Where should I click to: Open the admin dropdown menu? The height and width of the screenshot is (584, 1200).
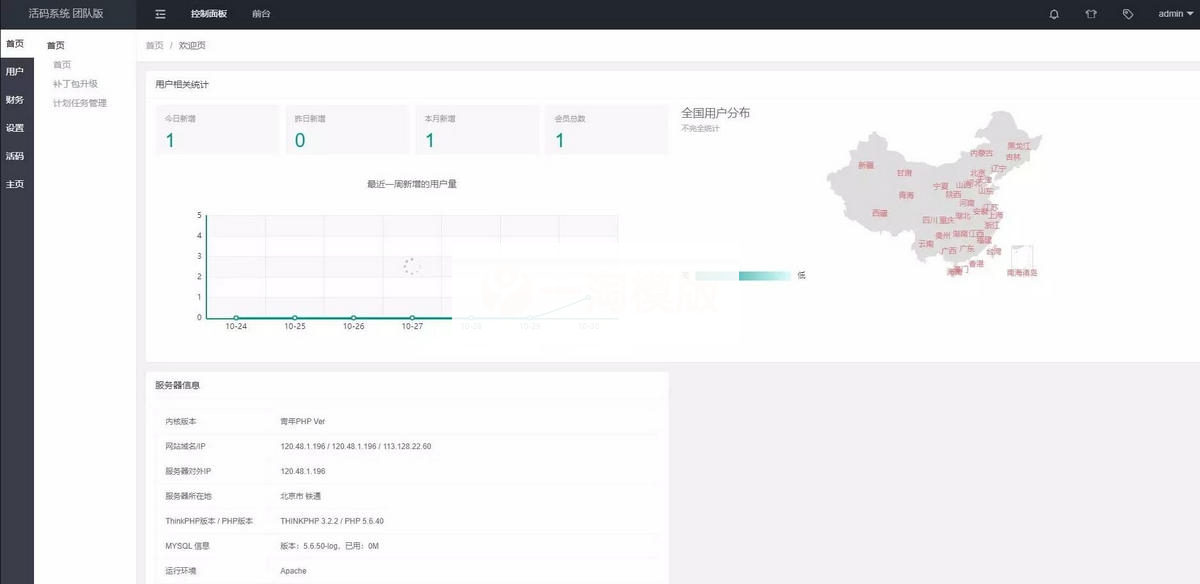(x=1171, y=14)
